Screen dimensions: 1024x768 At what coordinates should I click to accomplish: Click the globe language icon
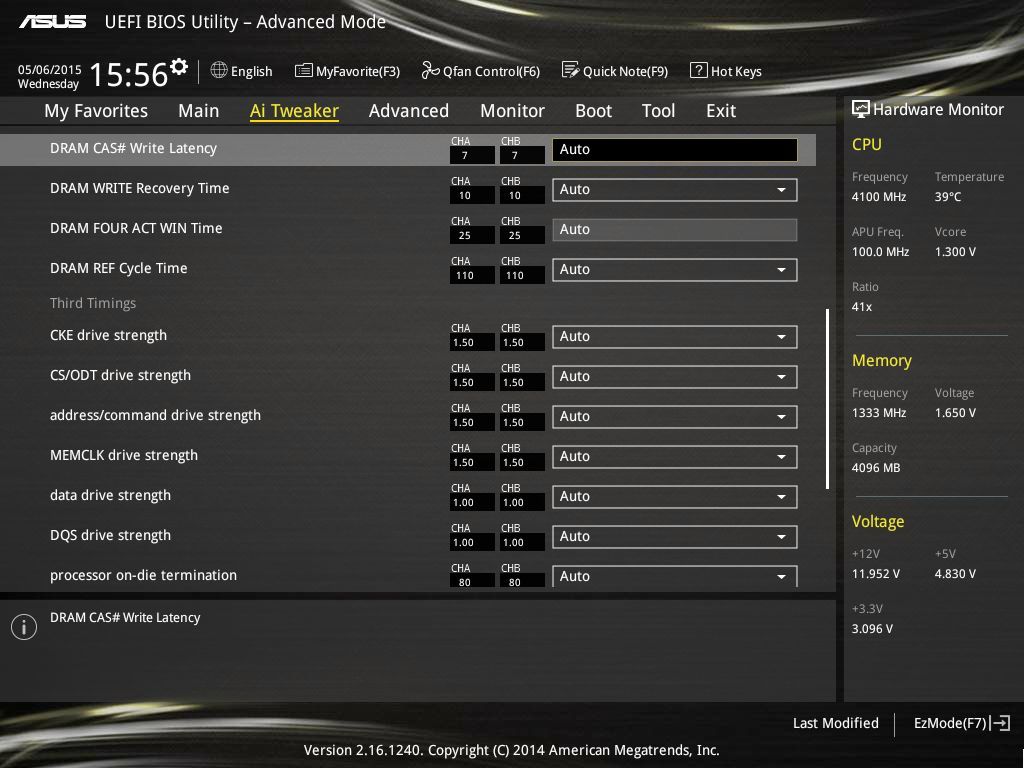point(219,70)
